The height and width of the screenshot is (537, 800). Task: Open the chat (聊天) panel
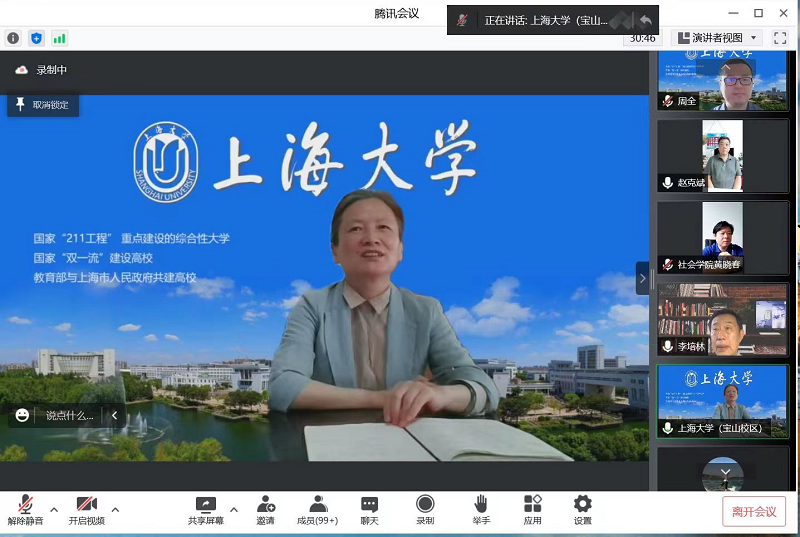click(370, 509)
